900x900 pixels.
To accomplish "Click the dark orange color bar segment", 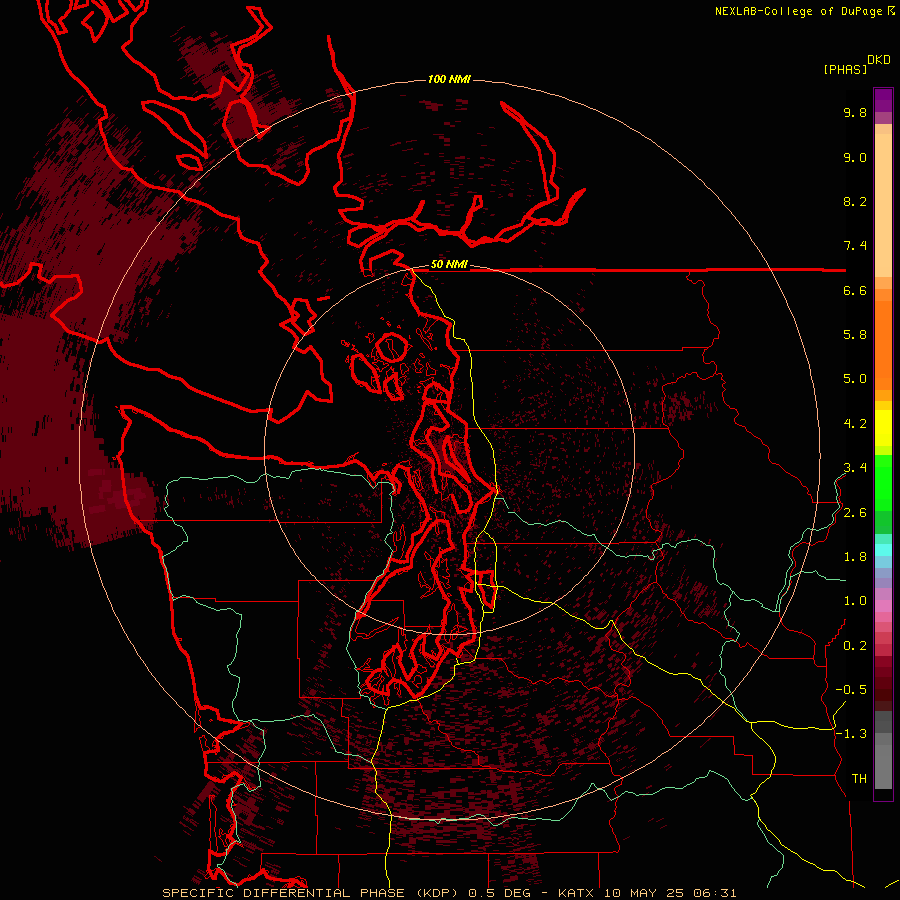I will [883, 345].
